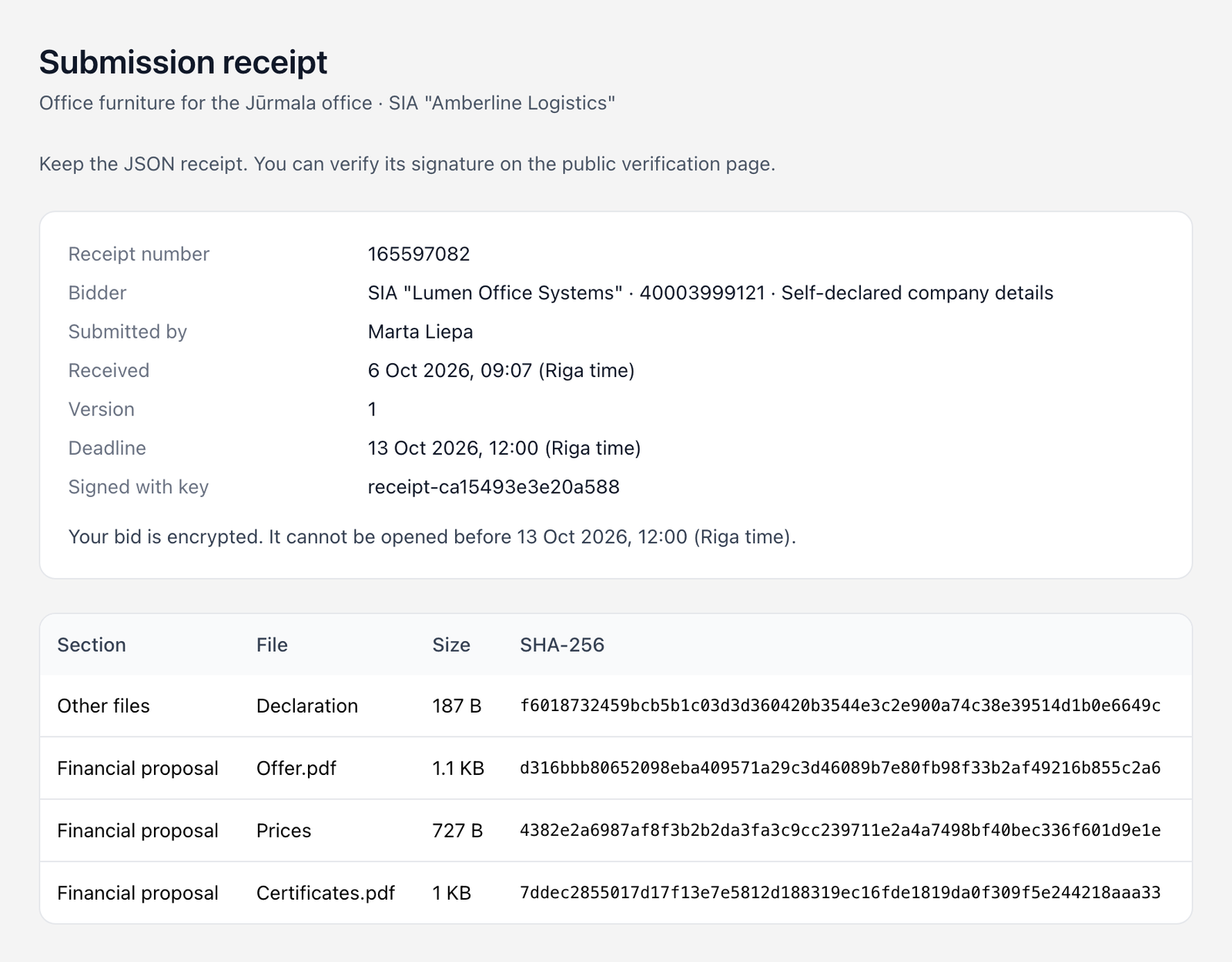
Task: Click the 'Signed with key' label
Action: (x=139, y=487)
